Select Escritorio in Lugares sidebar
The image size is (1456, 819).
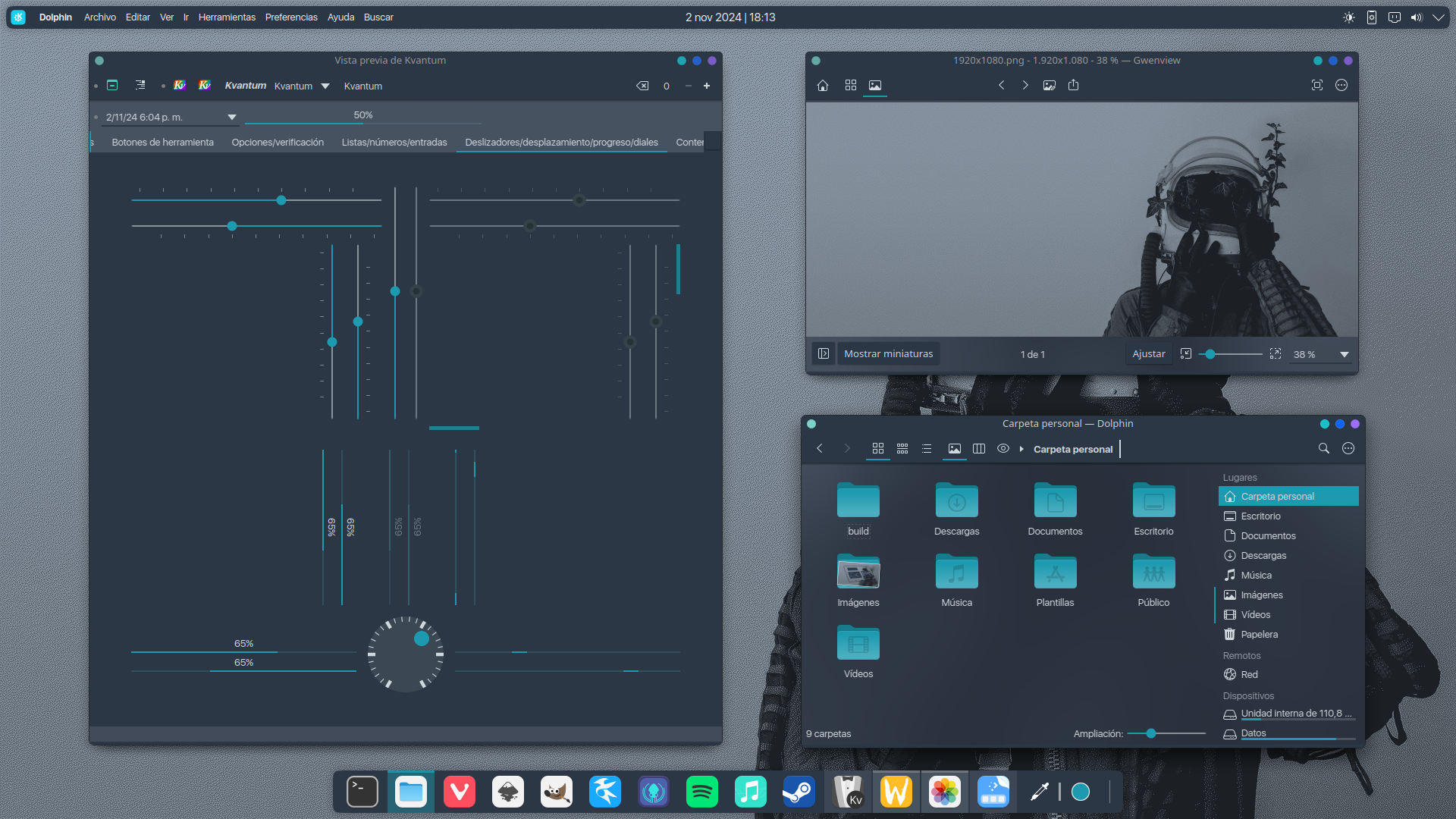(x=1288, y=516)
